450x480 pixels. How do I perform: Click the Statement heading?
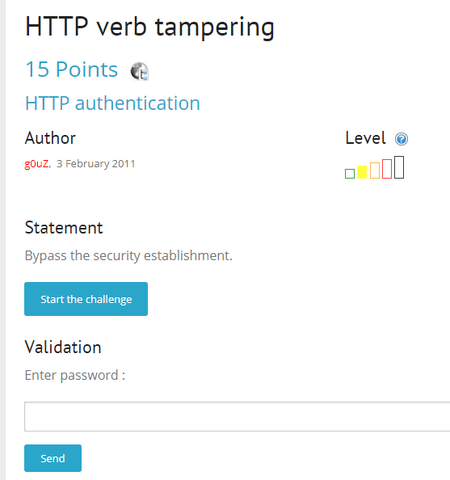click(64, 228)
